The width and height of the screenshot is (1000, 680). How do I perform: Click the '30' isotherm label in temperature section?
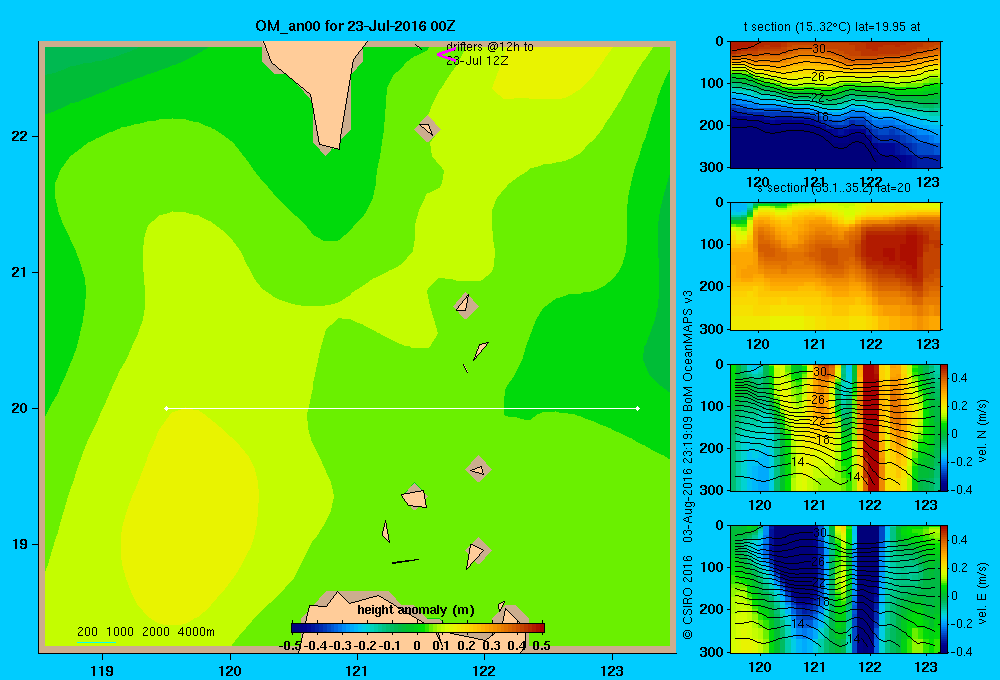coord(819,48)
